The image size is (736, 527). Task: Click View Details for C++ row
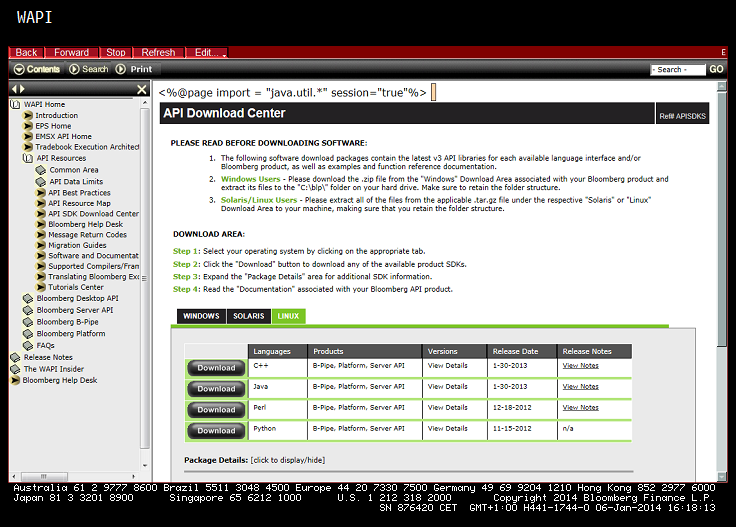[x=447, y=366]
